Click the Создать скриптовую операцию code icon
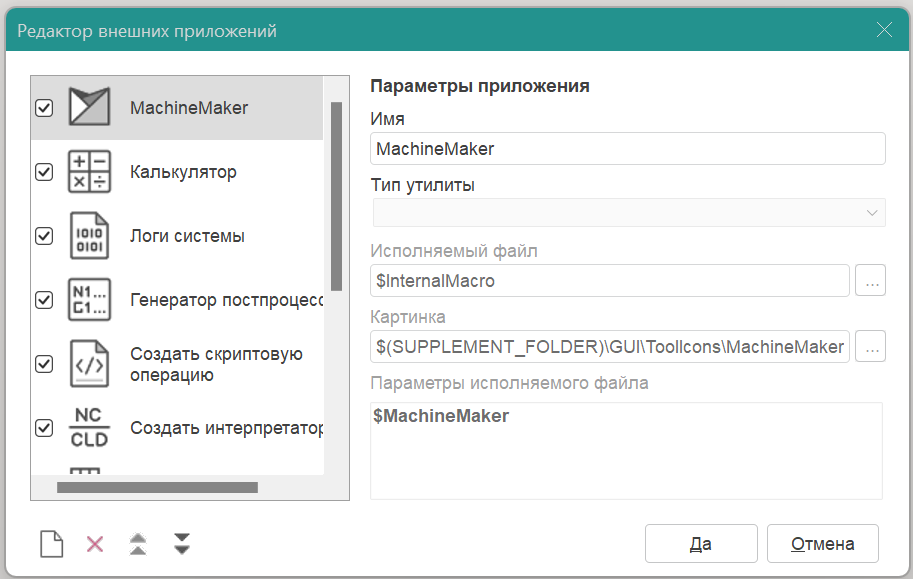 [88, 364]
